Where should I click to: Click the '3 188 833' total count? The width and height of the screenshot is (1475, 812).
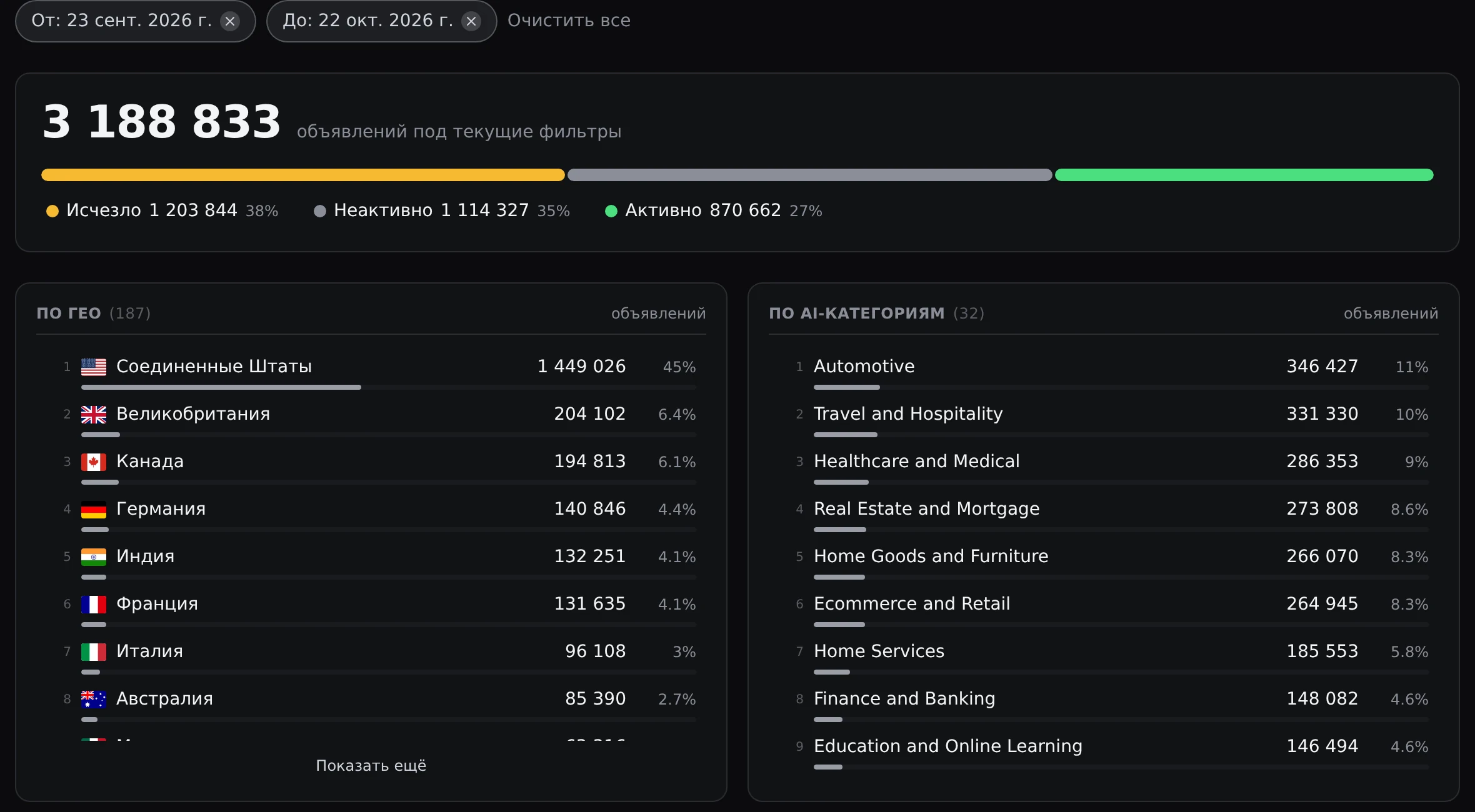(162, 121)
